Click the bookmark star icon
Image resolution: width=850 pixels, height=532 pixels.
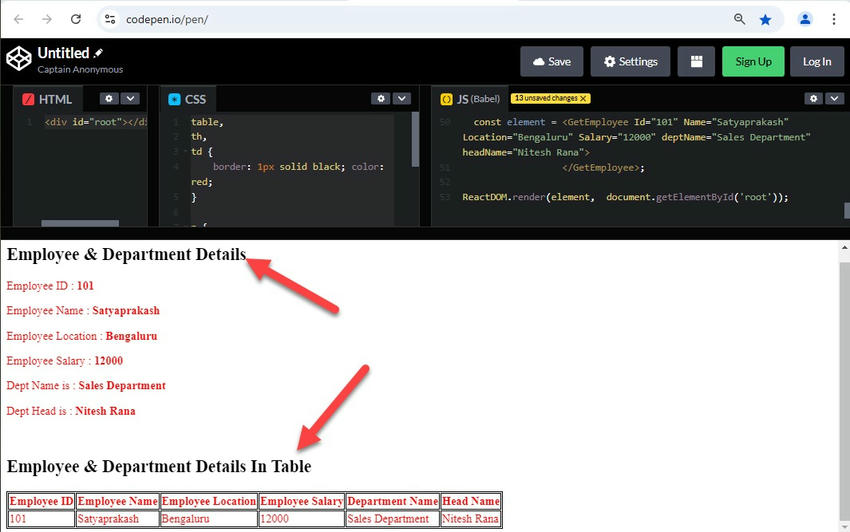point(765,20)
